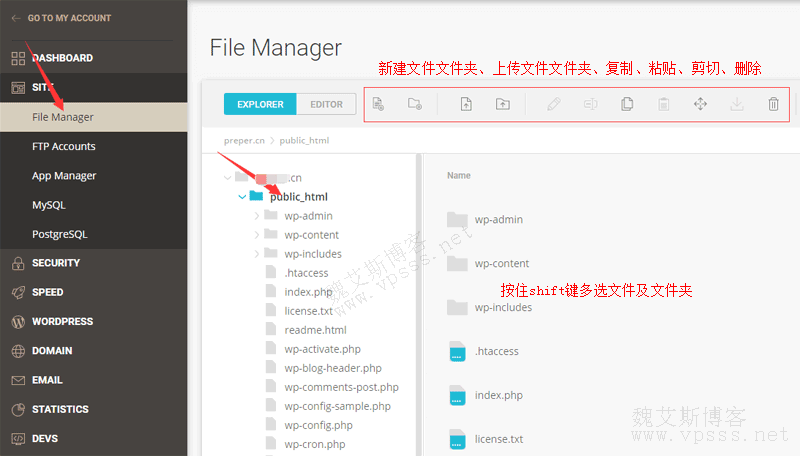Select the Explorer tab

(260, 104)
